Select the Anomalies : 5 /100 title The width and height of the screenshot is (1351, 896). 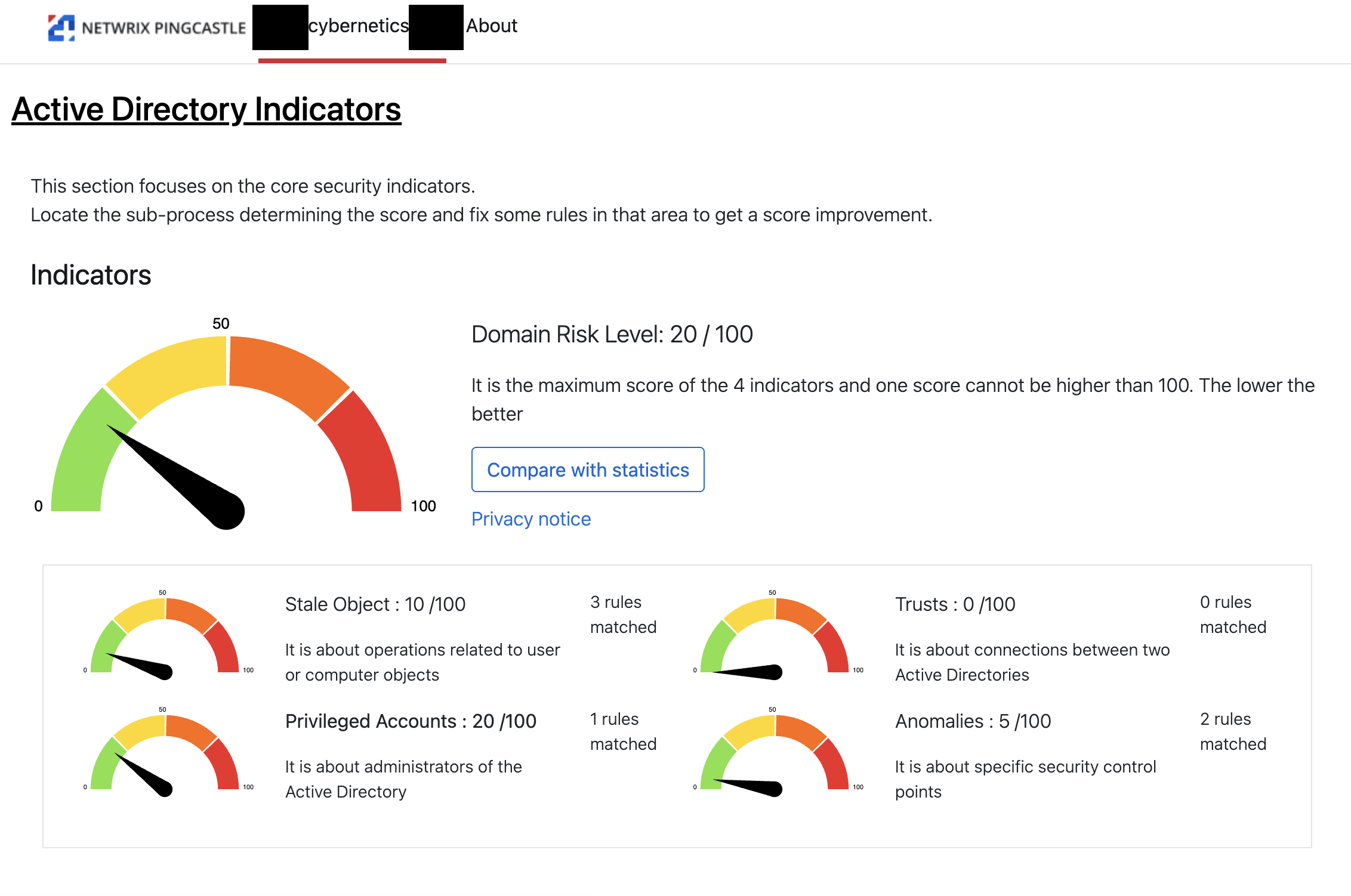(973, 721)
